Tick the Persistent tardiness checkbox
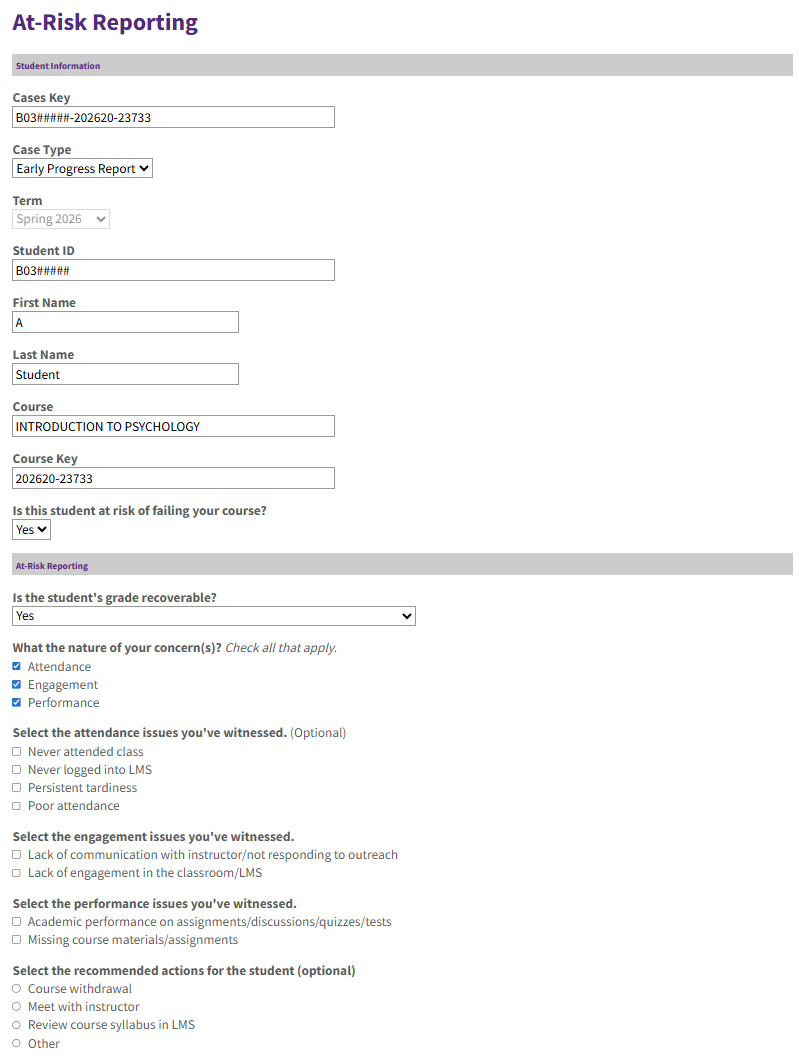The image size is (799, 1061). (17, 788)
